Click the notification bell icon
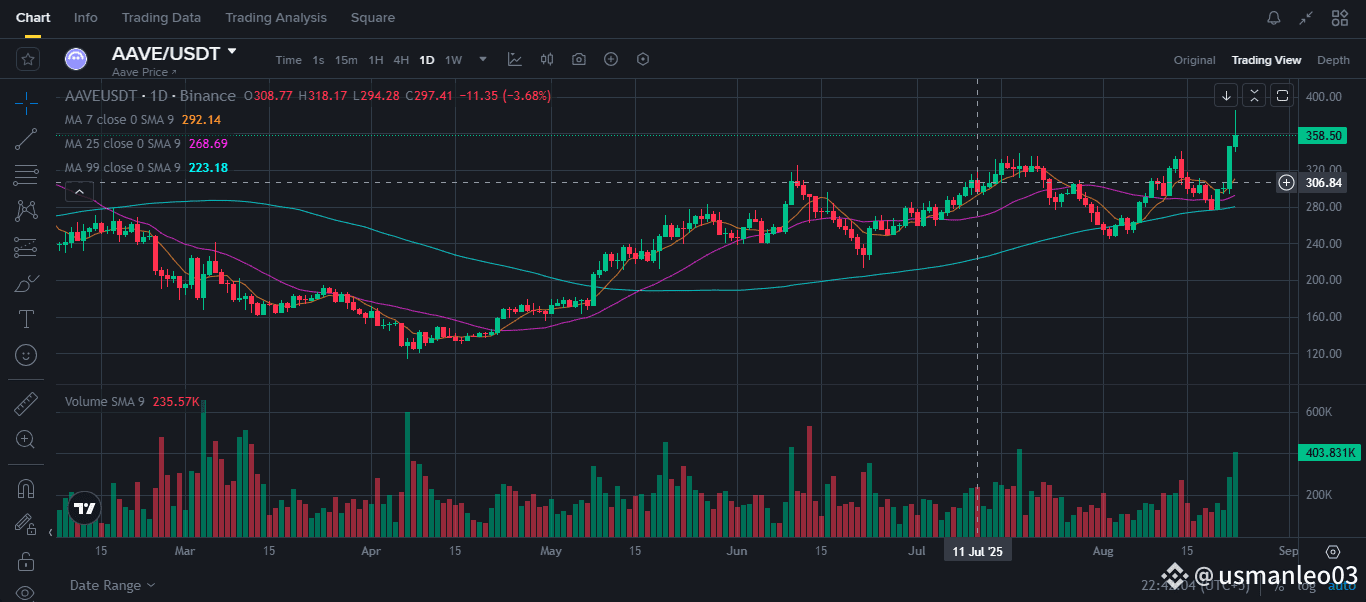This screenshot has width=1366, height=602. point(1274,18)
